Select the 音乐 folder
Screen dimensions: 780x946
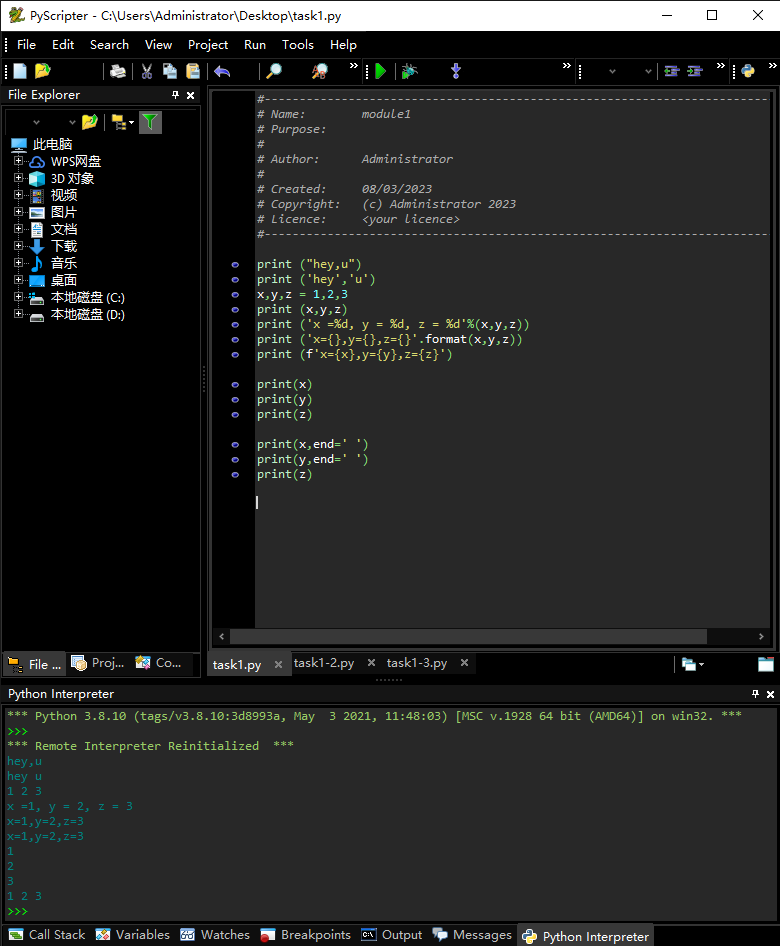pos(63,263)
